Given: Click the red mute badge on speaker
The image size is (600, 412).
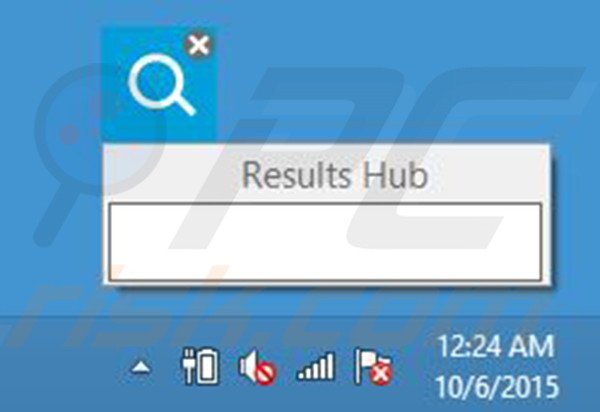Looking at the screenshot, I should click(266, 373).
